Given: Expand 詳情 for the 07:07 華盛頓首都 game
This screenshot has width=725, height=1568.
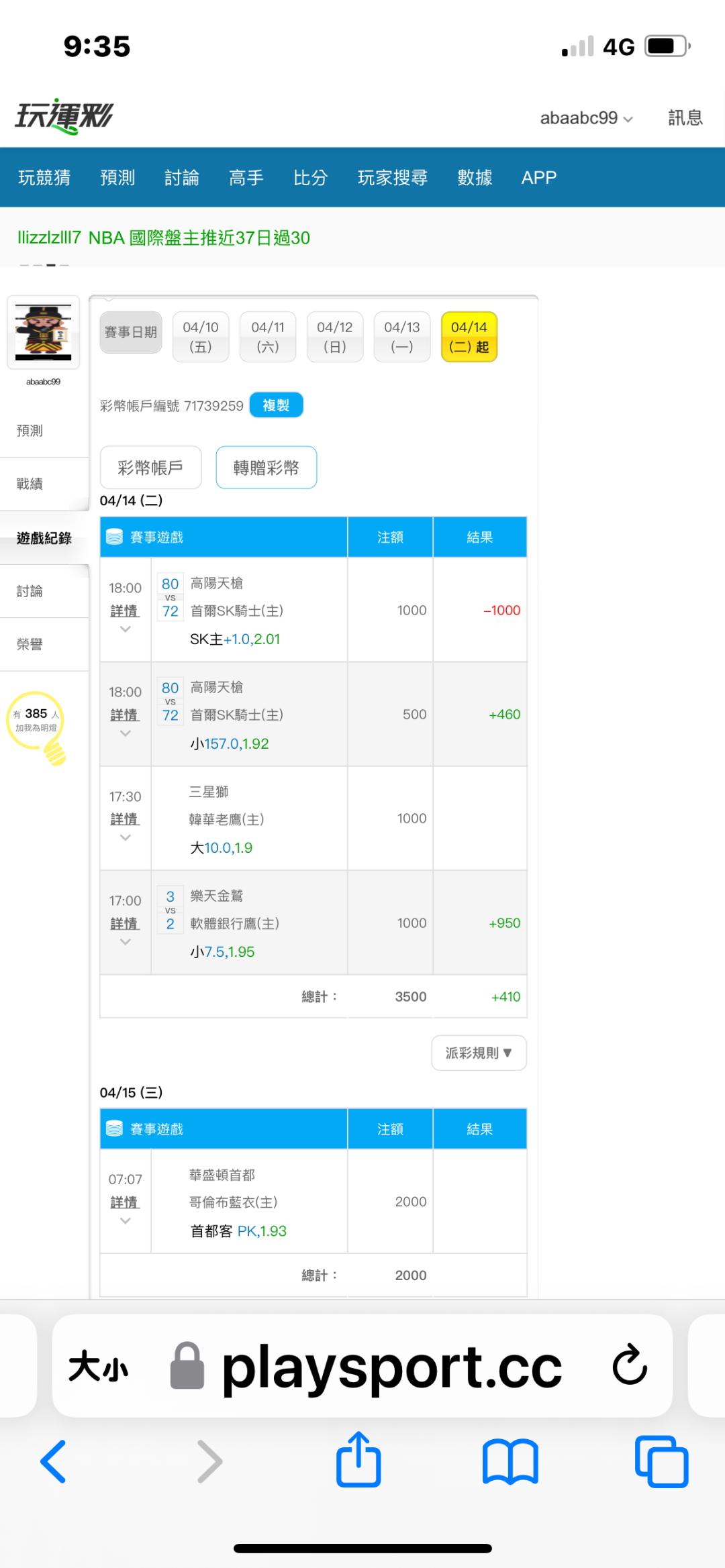Looking at the screenshot, I should tap(125, 1203).
